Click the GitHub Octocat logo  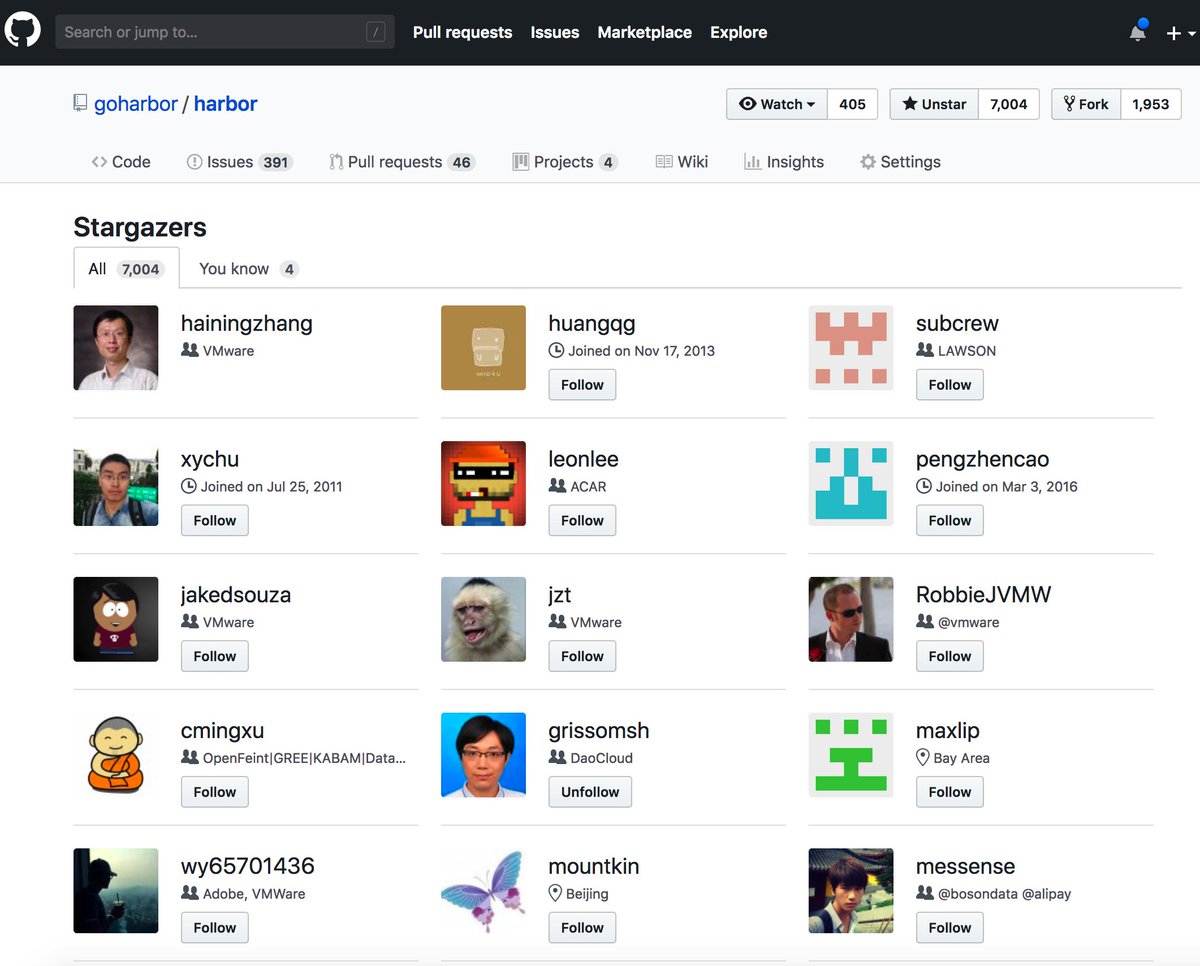(x=22, y=29)
